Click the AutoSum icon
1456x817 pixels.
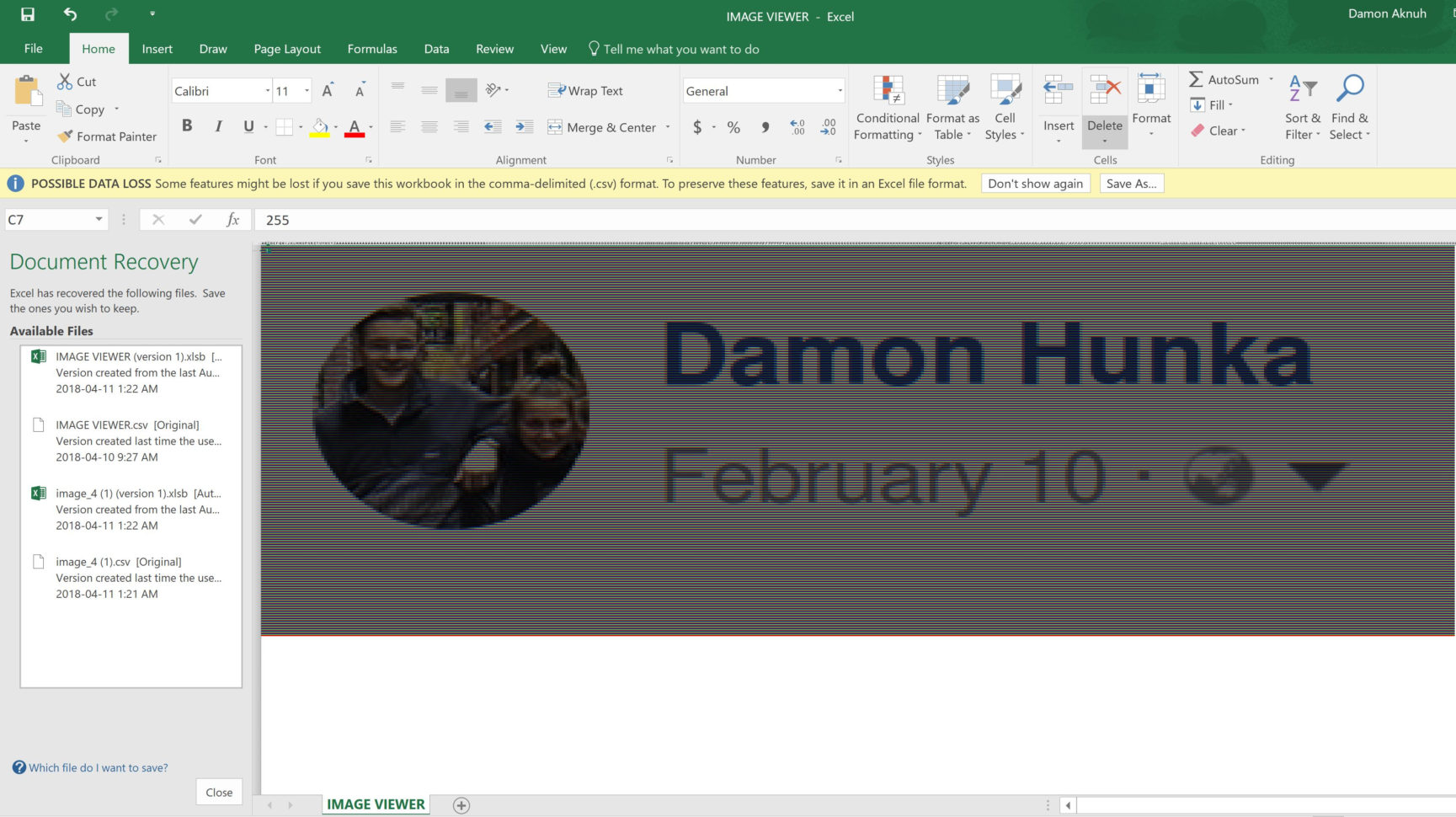pos(1197,79)
